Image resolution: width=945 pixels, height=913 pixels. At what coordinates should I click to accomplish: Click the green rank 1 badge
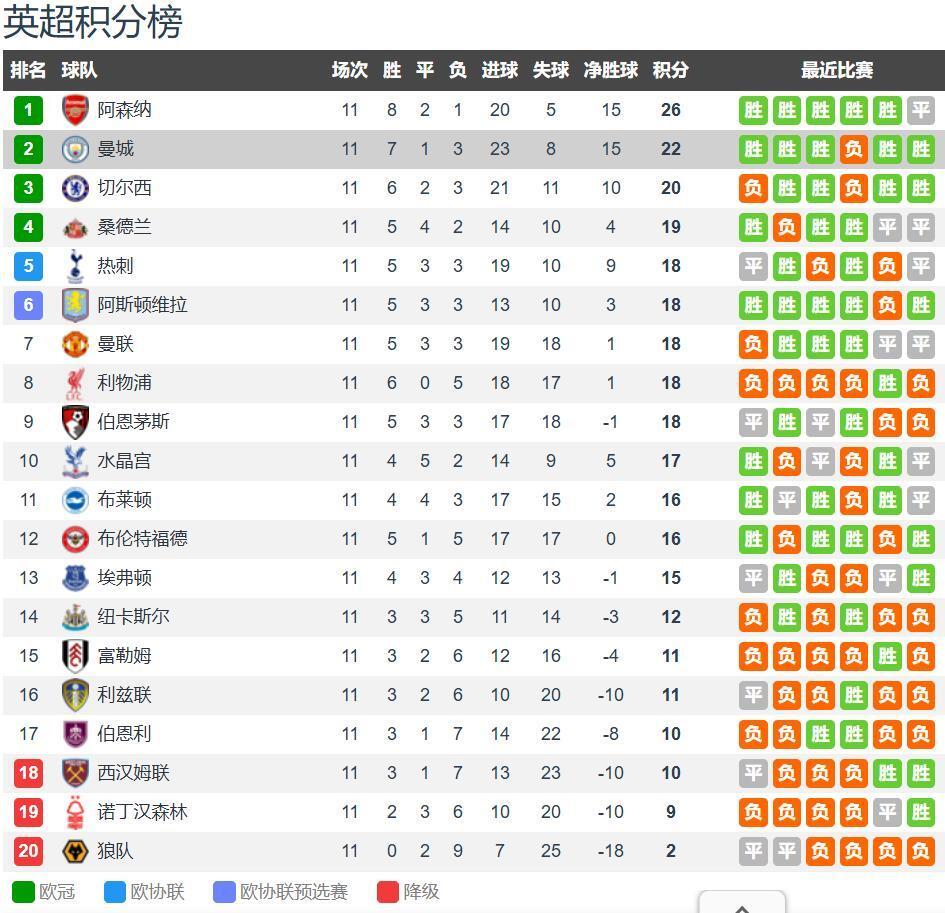pos(28,110)
